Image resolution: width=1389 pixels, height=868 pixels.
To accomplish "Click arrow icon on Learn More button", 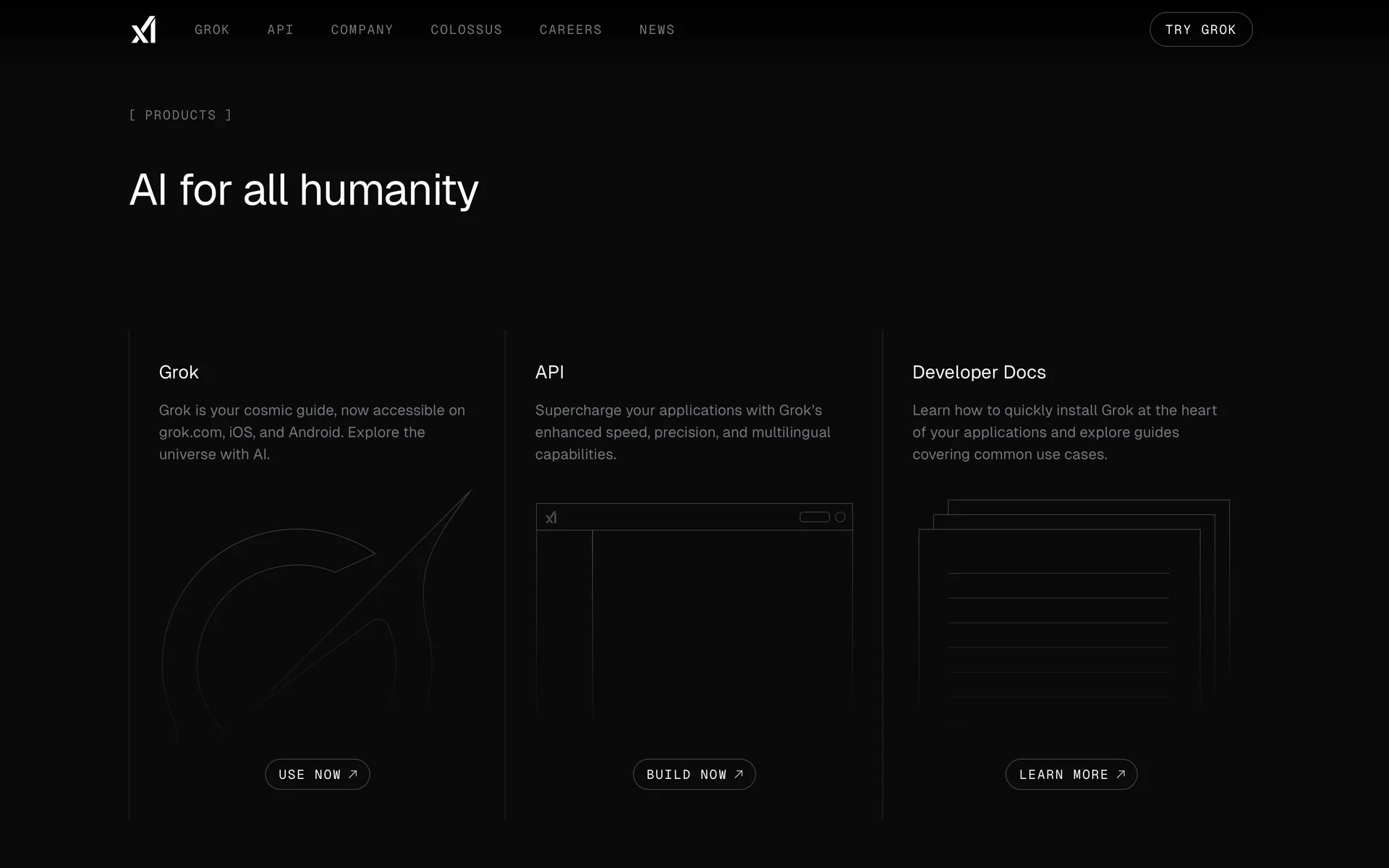I will pyautogui.click(x=1121, y=774).
